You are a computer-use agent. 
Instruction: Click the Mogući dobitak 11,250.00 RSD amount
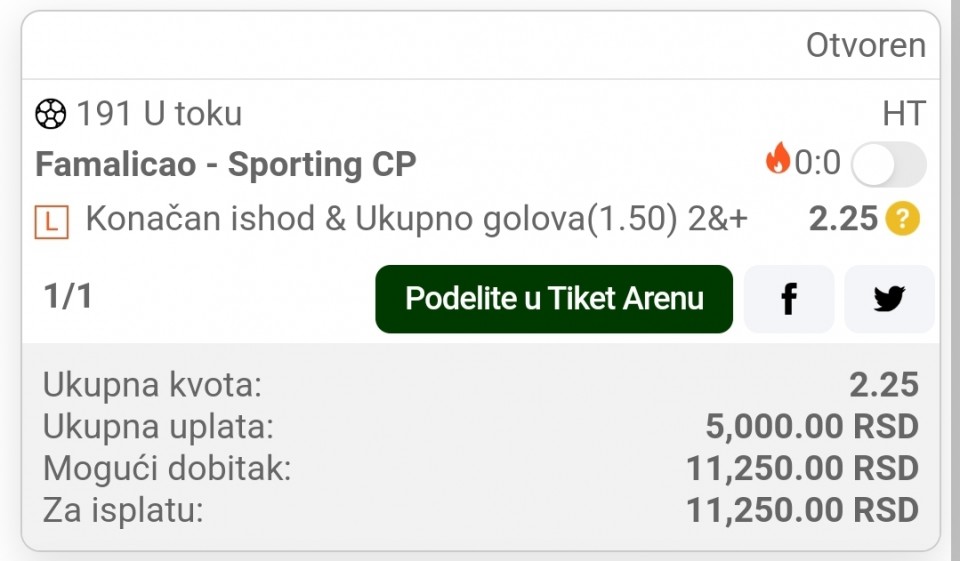point(802,469)
